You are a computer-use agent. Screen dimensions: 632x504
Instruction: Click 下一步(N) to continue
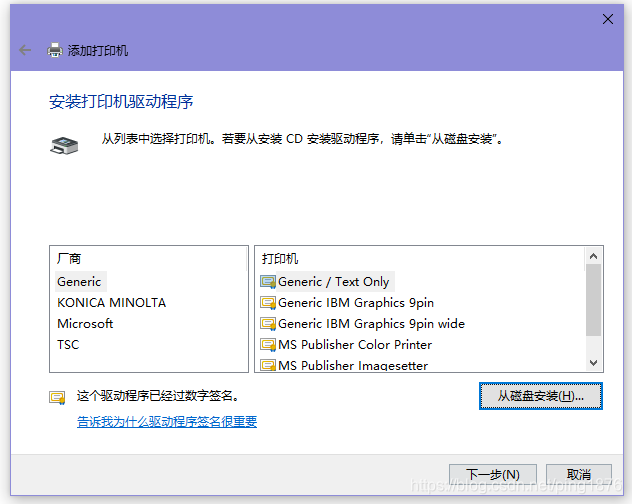493,474
